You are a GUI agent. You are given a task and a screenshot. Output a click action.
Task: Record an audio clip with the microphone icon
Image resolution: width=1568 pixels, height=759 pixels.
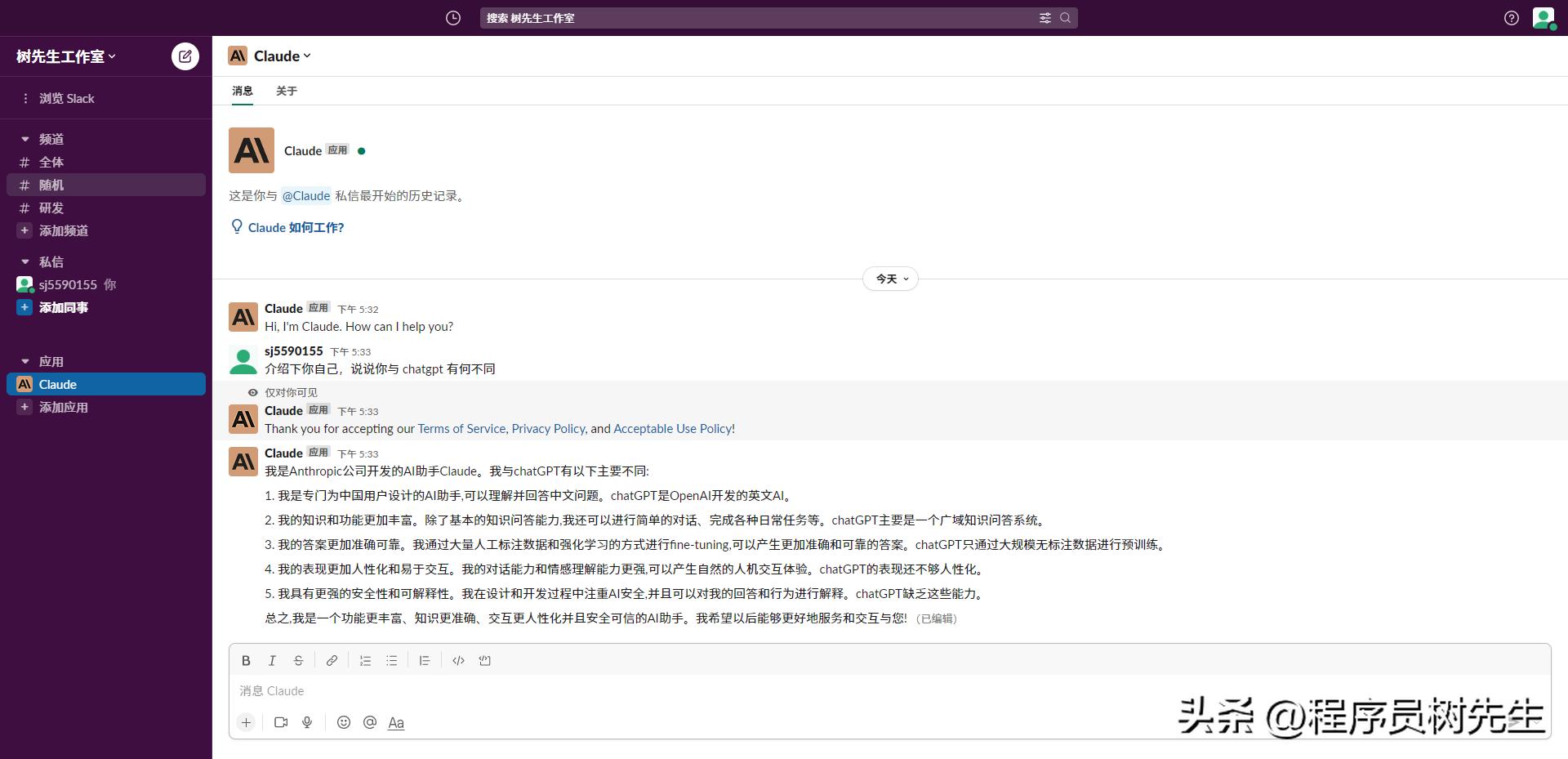(x=307, y=722)
